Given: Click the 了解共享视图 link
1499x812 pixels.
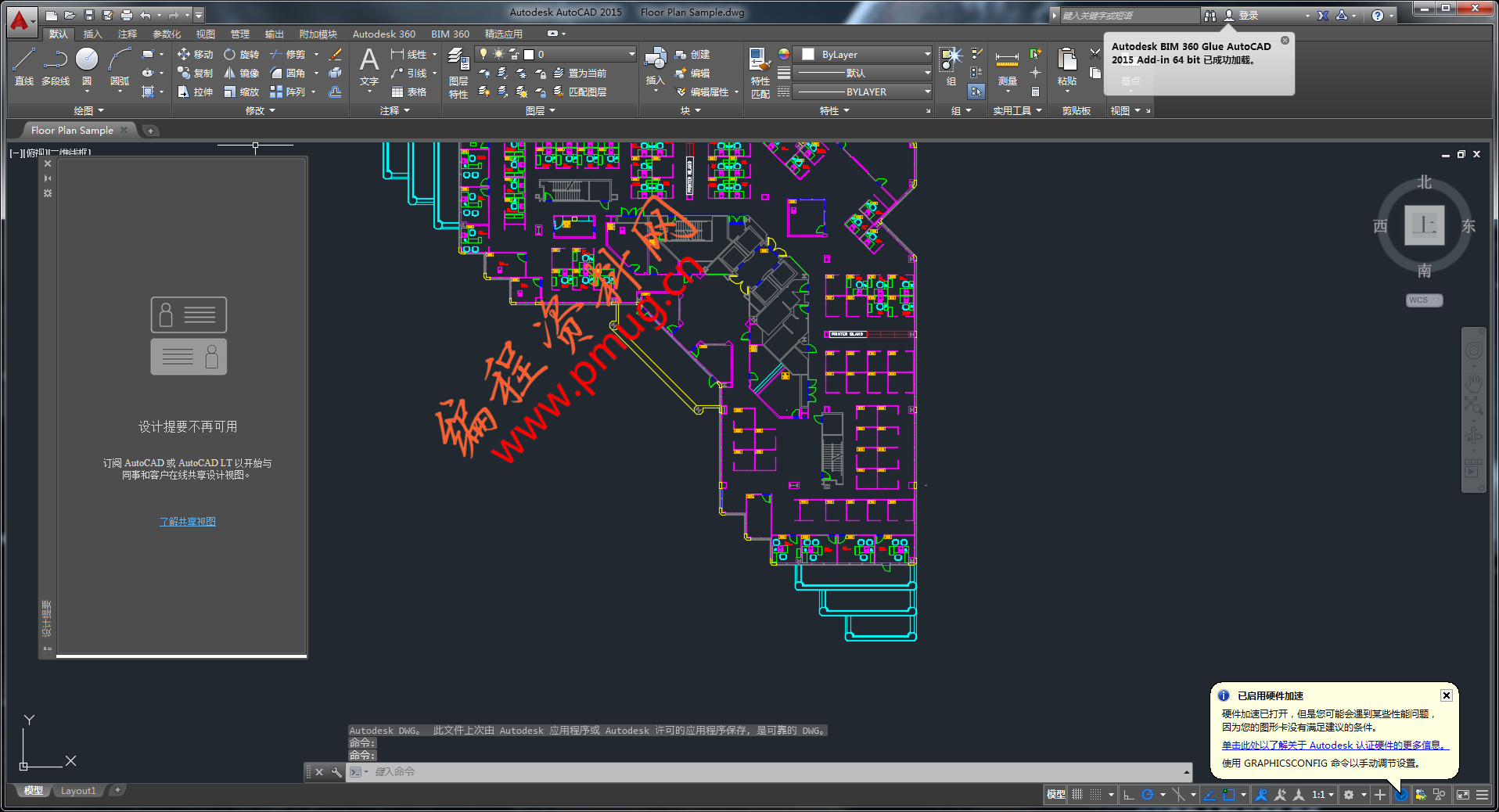Looking at the screenshot, I should [188, 522].
